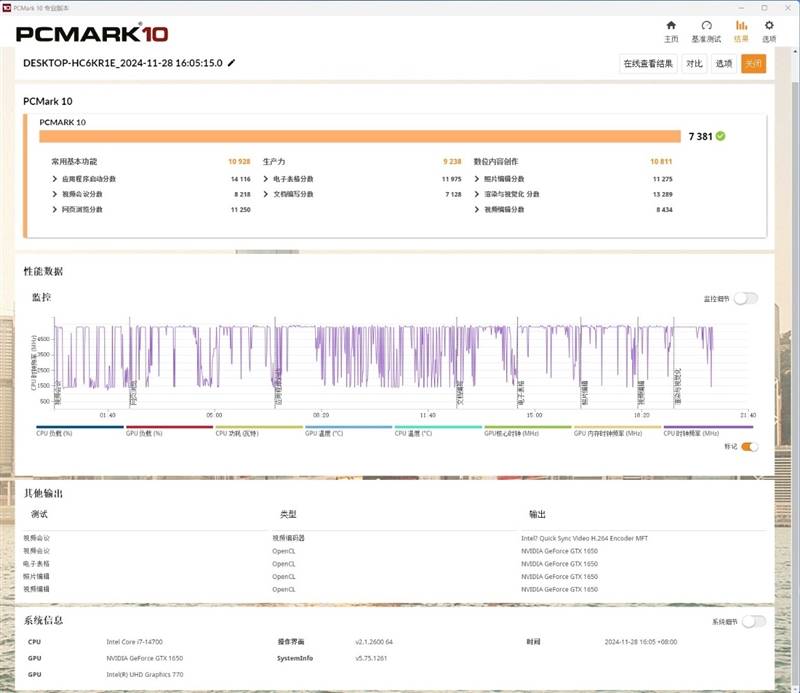Click the orange 关闭 button

click(753, 64)
